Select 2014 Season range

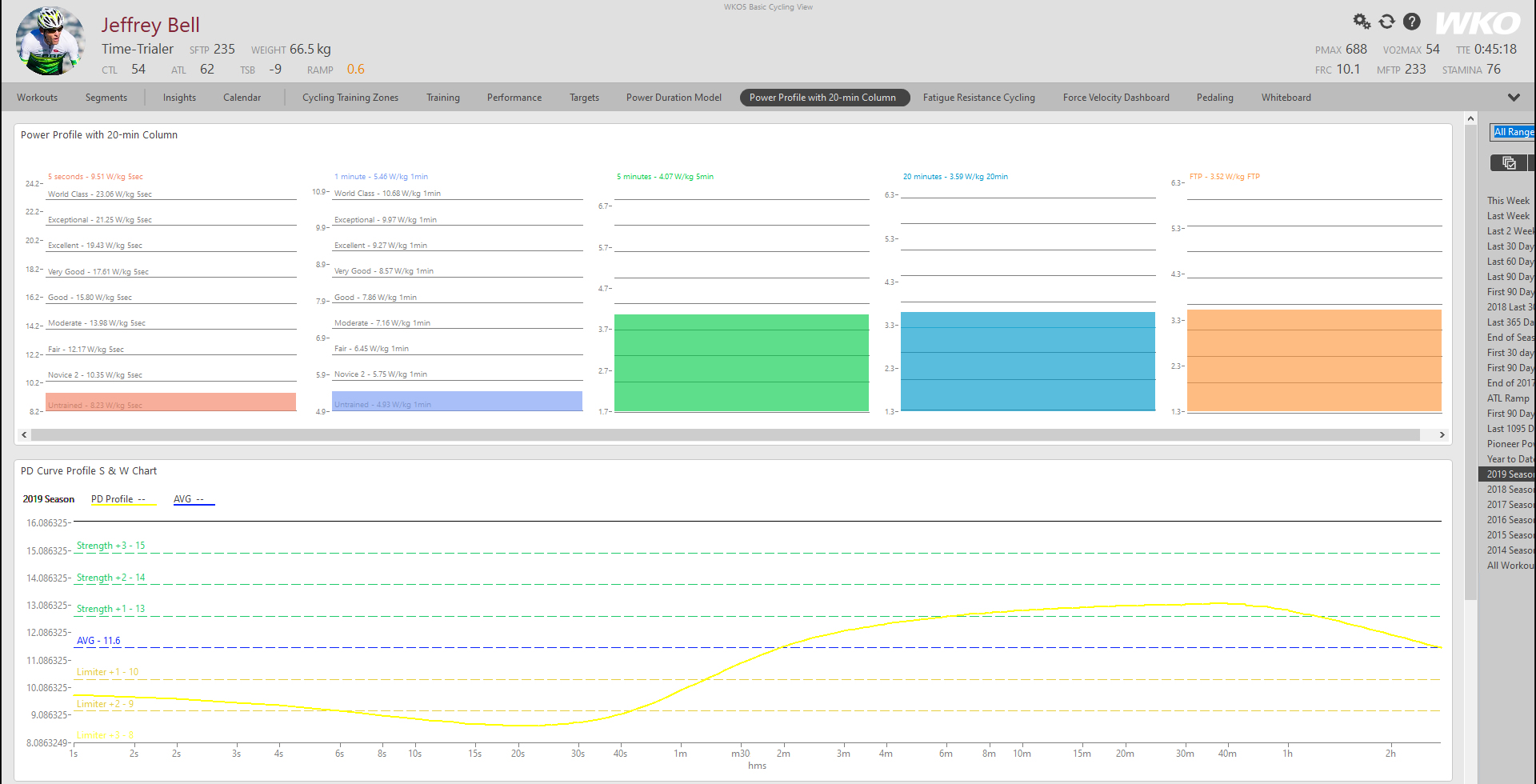click(1510, 550)
